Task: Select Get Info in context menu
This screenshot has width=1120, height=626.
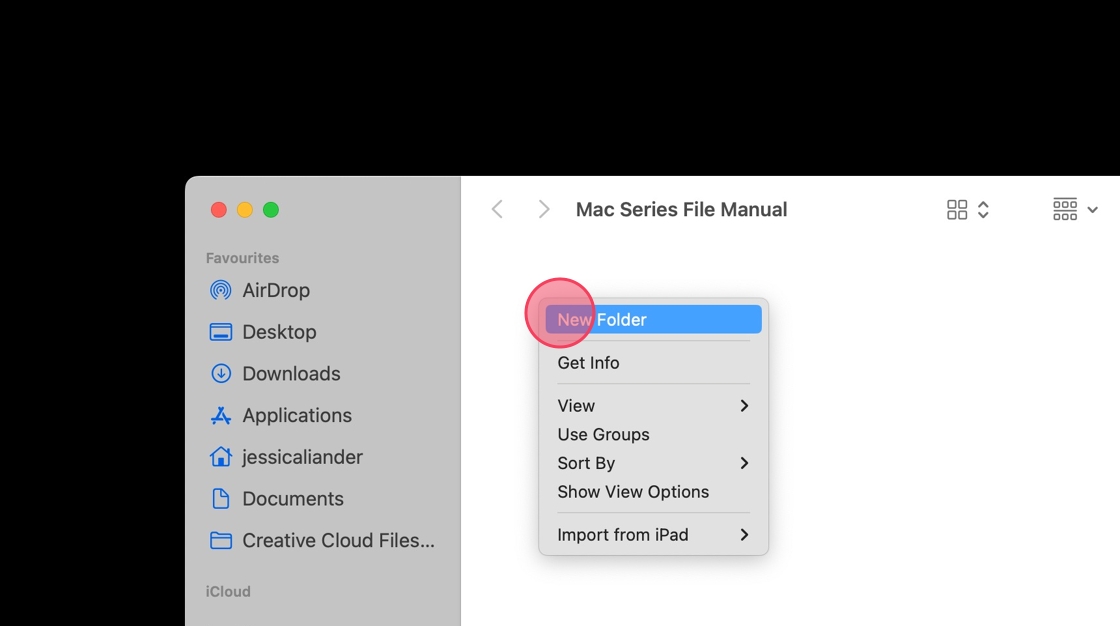Action: click(x=588, y=363)
